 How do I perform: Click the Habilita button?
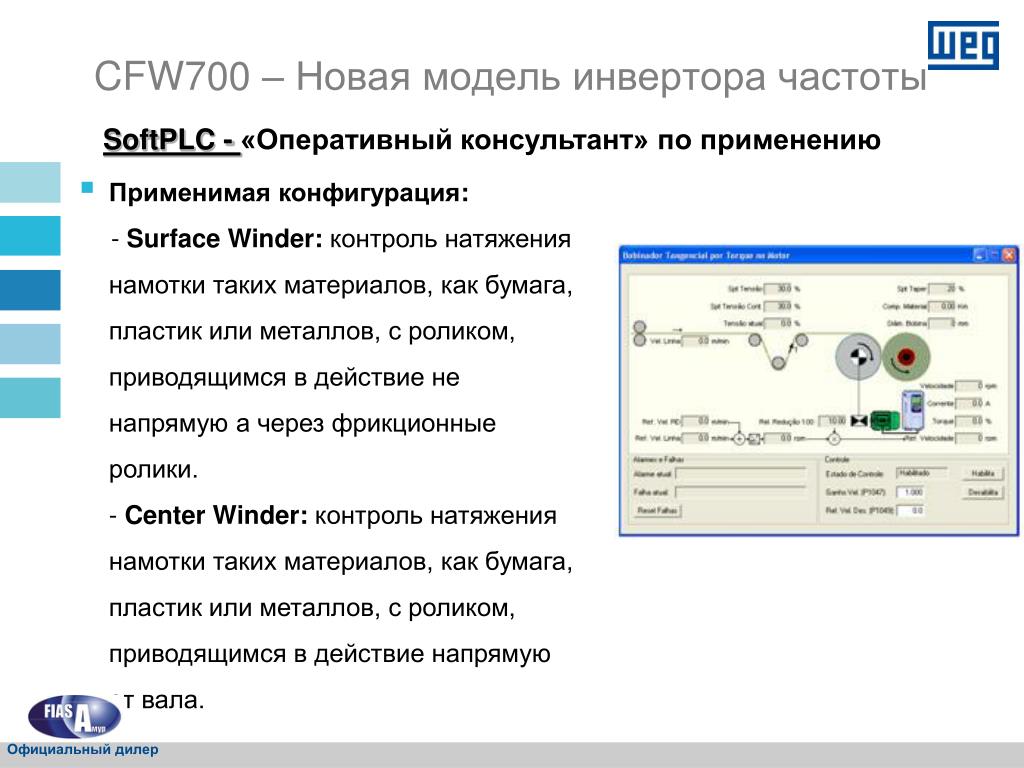pyautogui.click(x=983, y=473)
